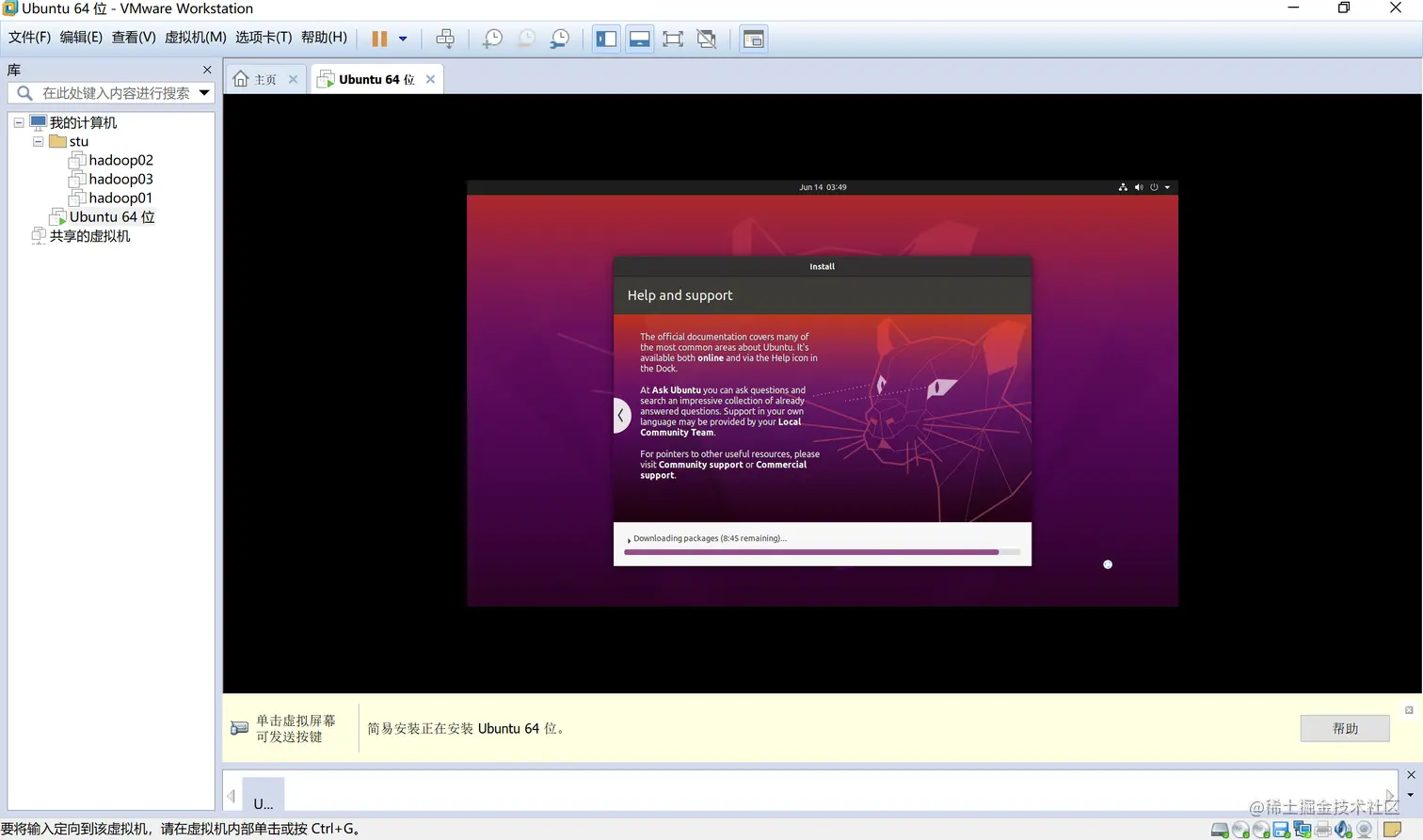
Task: Select the Ubuntu VM thumbnail in thumbnail bar
Action: pyautogui.click(x=264, y=794)
